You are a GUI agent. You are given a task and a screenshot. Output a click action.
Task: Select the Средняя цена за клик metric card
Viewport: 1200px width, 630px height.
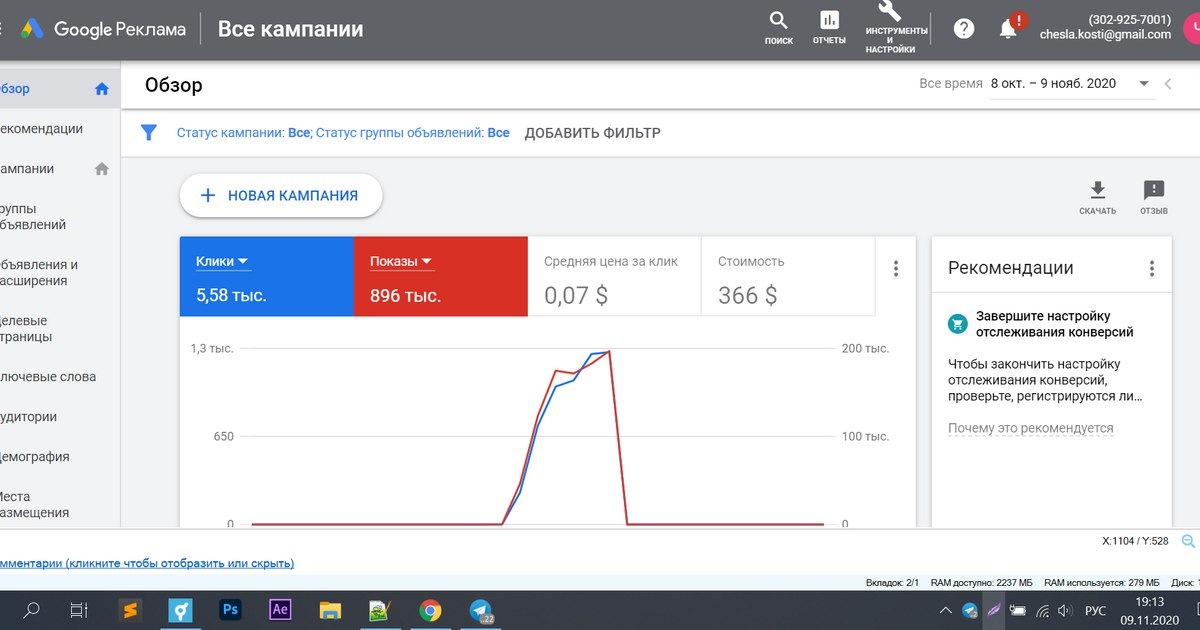coord(614,277)
